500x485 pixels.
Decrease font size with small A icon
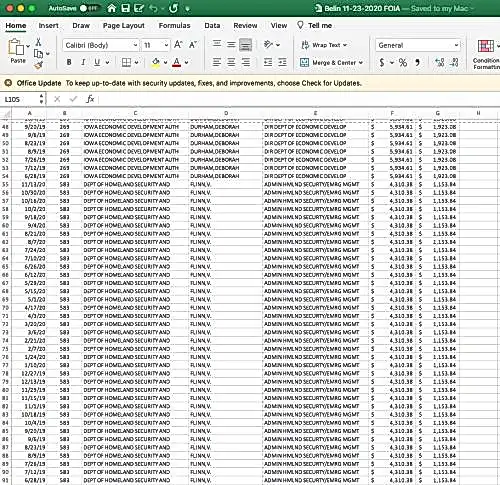pyautogui.click(x=193, y=45)
